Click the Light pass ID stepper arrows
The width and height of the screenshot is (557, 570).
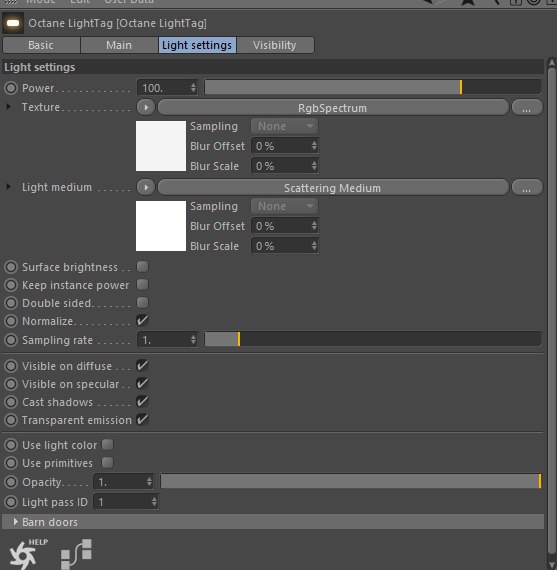pyautogui.click(x=154, y=502)
